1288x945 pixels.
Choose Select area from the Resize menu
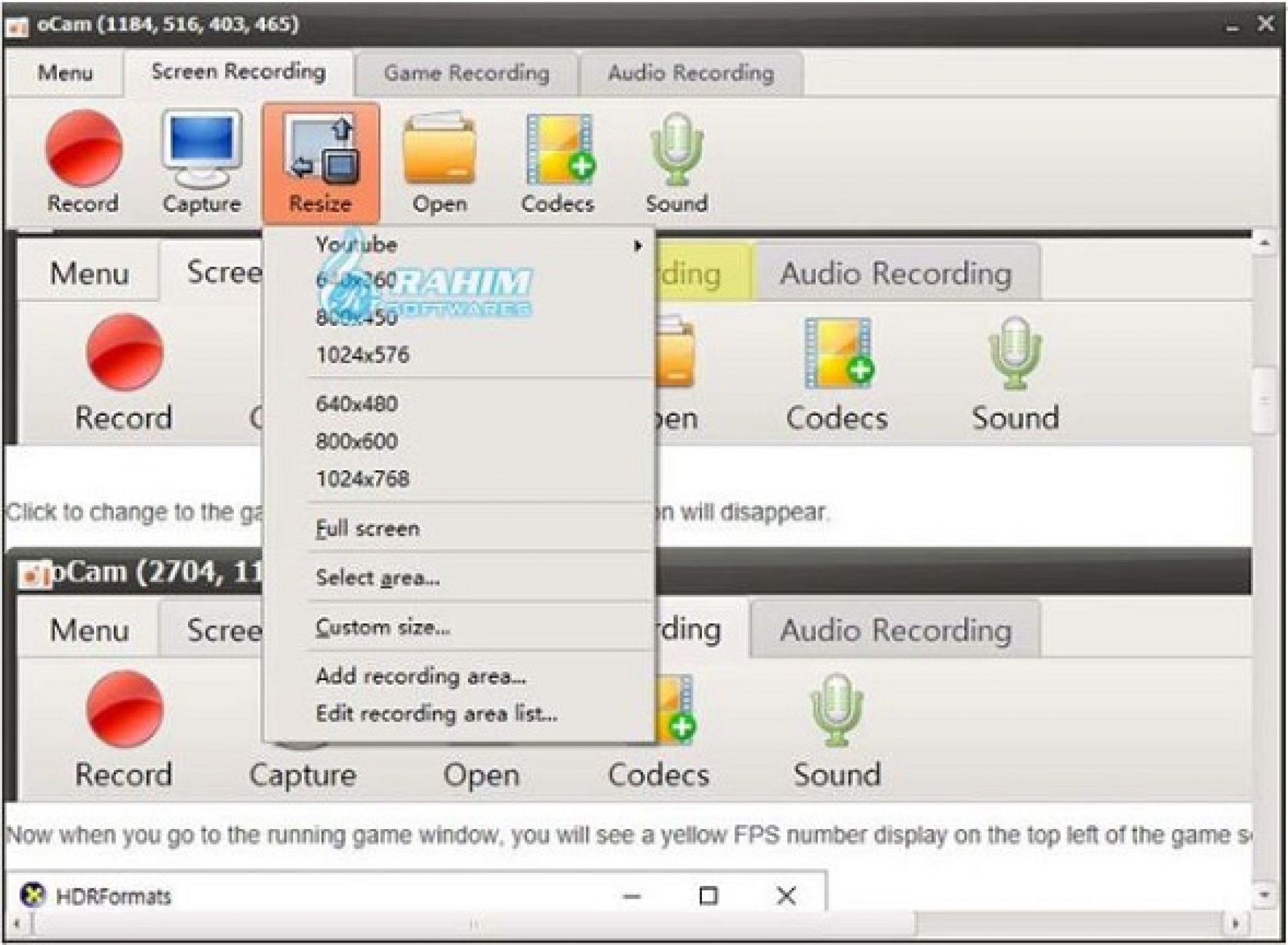pyautogui.click(x=377, y=577)
